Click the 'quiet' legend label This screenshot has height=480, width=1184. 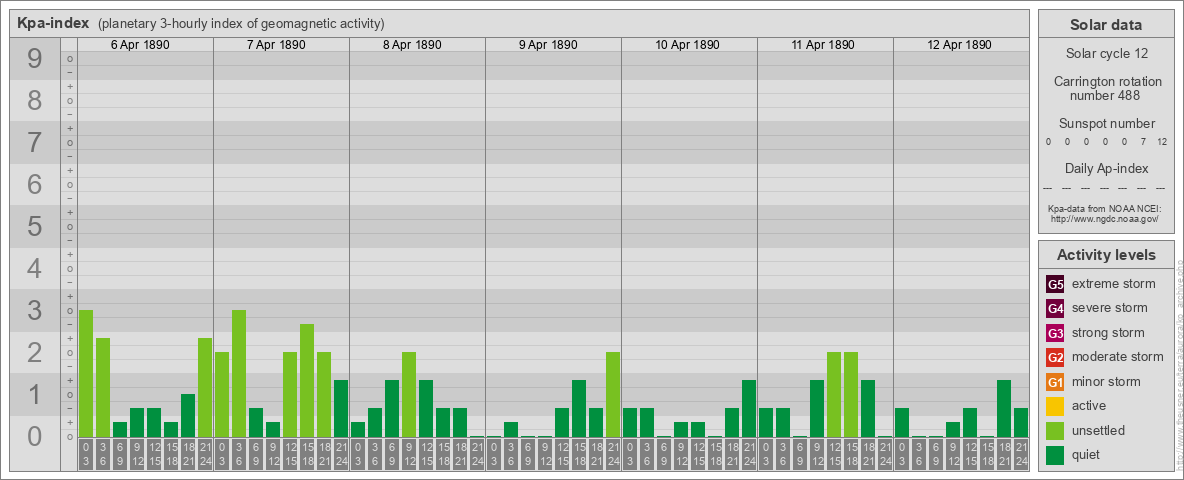tap(1087, 454)
